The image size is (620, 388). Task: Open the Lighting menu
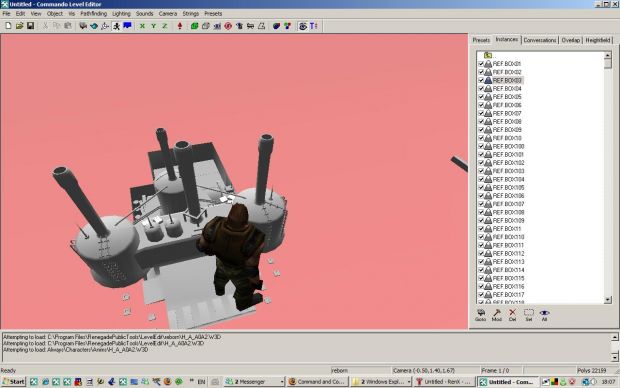[x=121, y=13]
